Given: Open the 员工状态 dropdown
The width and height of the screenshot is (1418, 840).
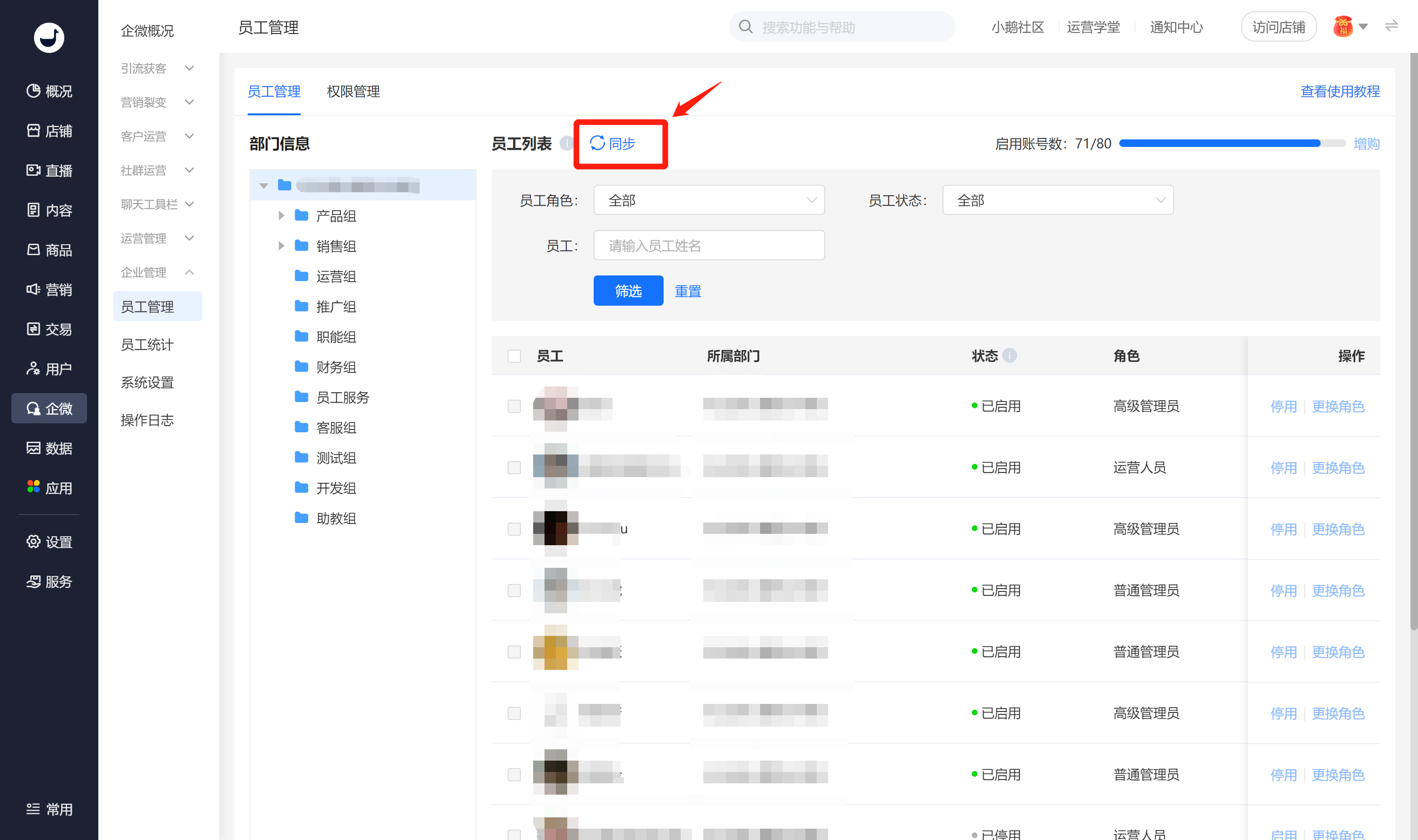Looking at the screenshot, I should (1058, 200).
